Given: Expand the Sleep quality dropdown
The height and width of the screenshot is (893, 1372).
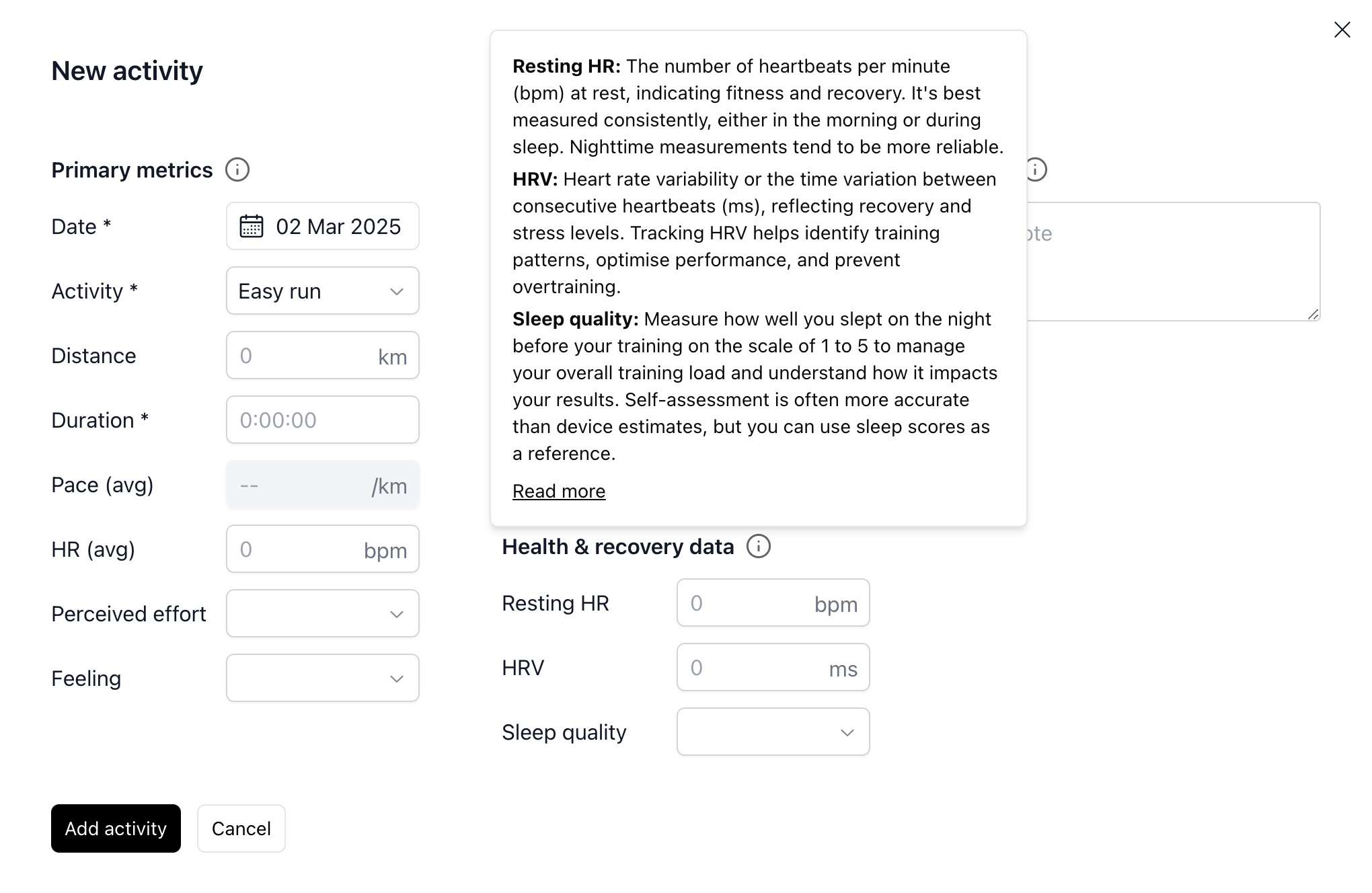Looking at the screenshot, I should pos(773,732).
